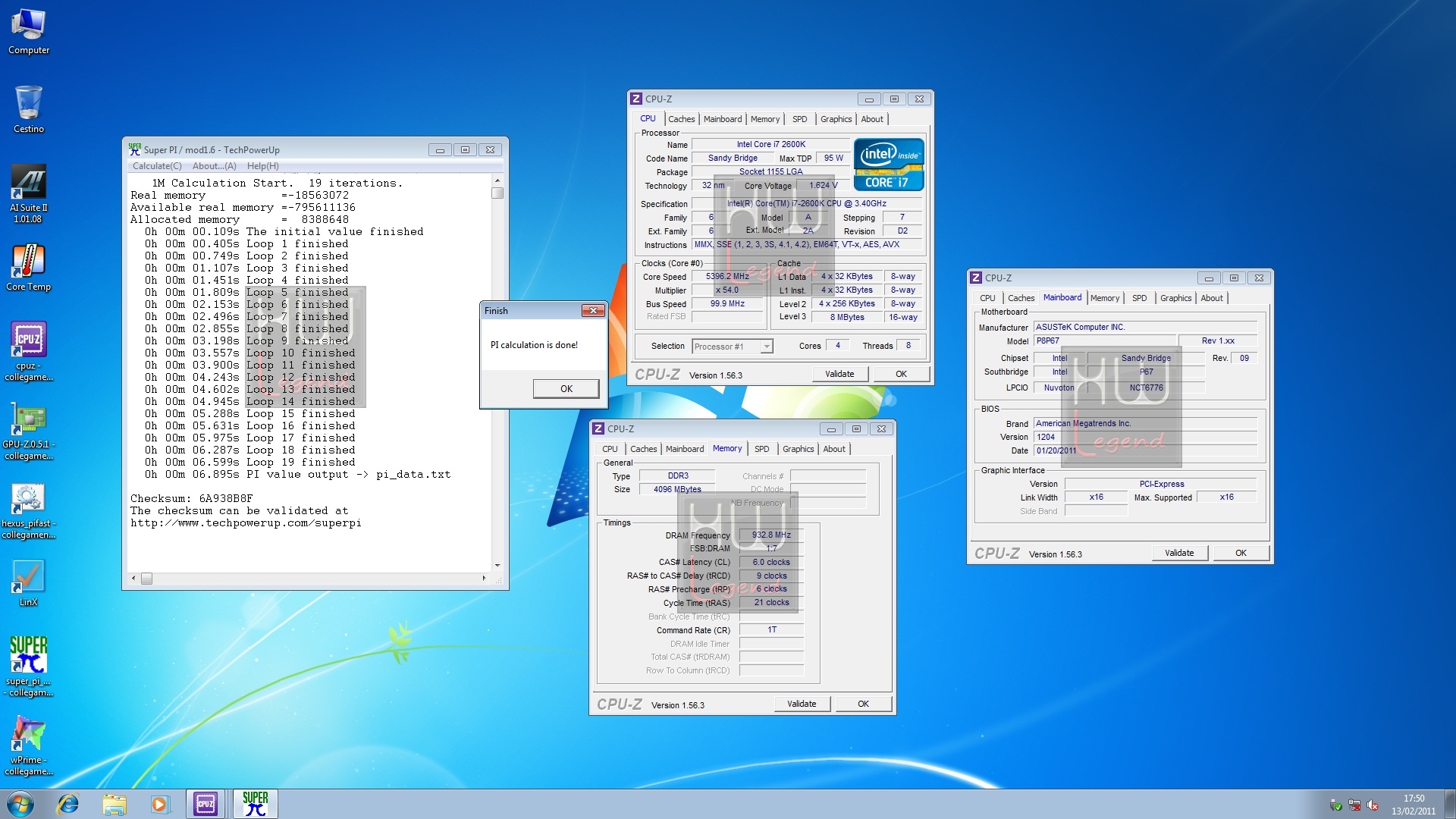This screenshot has width=1456, height=819.
Task: Click the Super PI title bar icon
Action: click(x=135, y=149)
